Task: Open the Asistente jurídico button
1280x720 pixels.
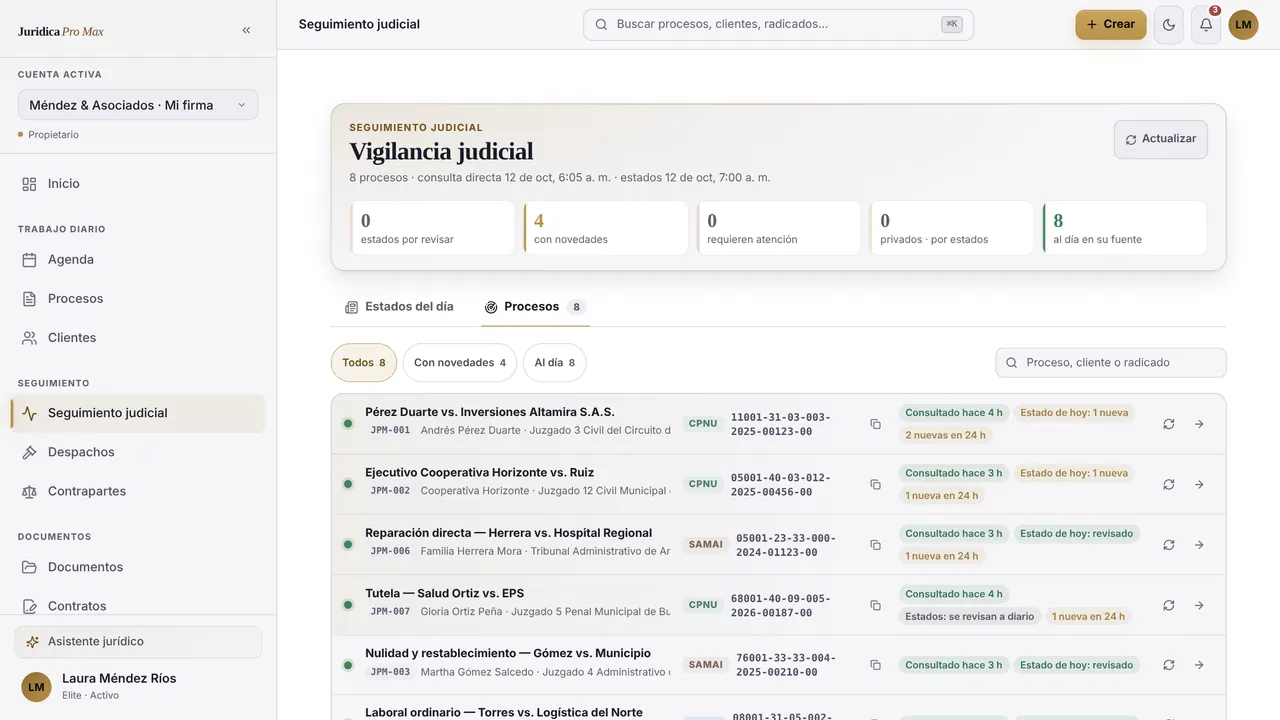Action: 138,642
